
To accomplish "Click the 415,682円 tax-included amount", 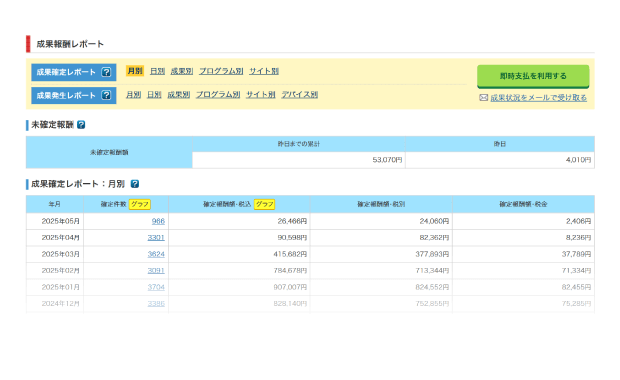I will pos(290,254).
